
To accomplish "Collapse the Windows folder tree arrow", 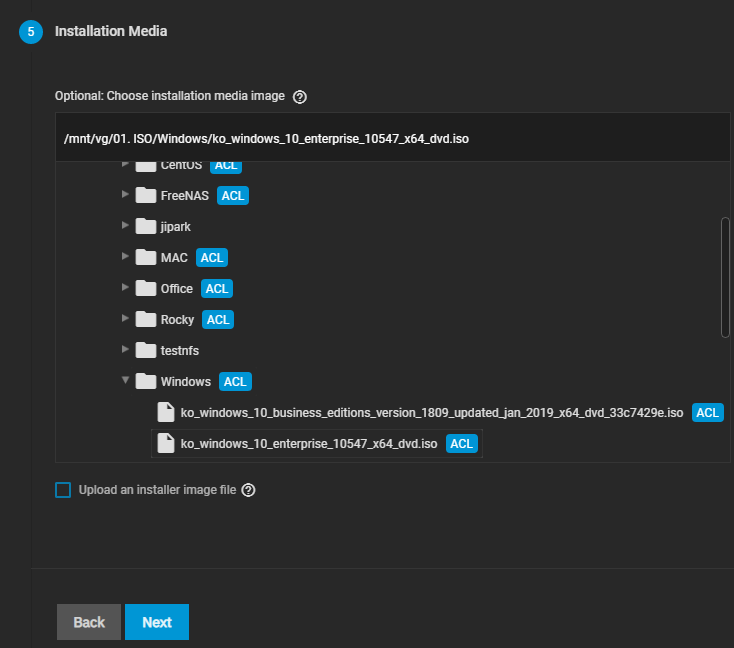I will 125,381.
